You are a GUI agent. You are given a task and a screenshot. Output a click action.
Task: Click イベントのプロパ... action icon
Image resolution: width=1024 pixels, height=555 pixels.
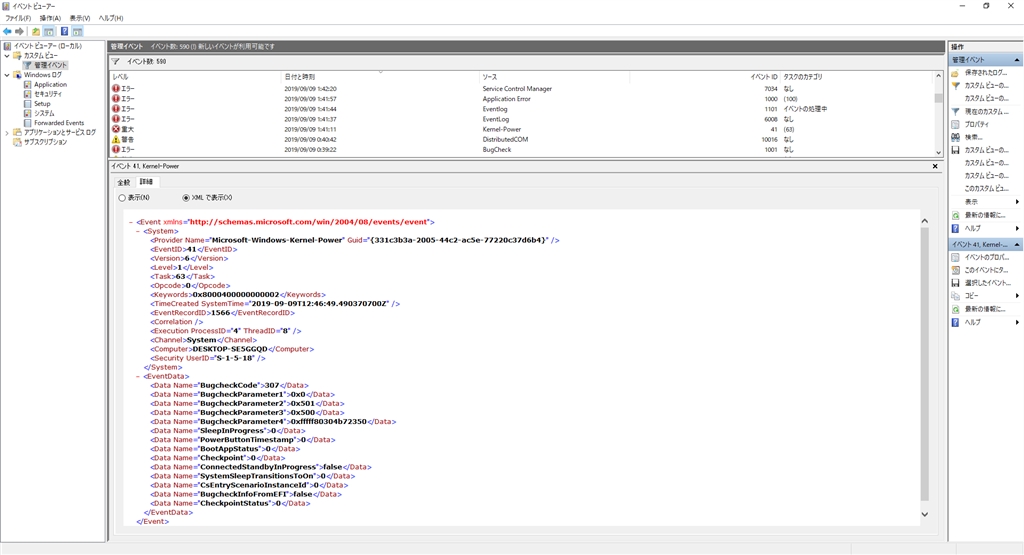[x=955, y=257]
